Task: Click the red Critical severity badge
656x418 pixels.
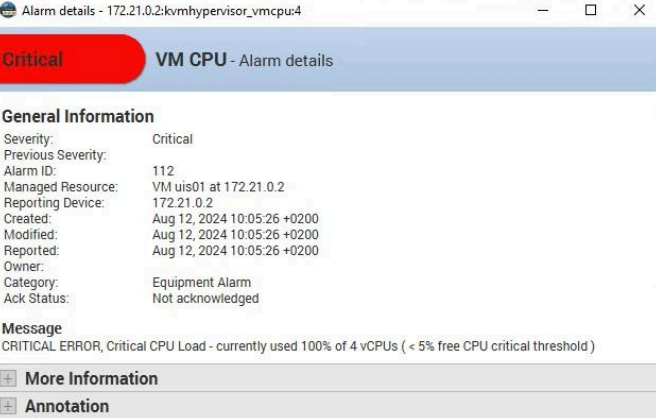Action: click(72, 59)
